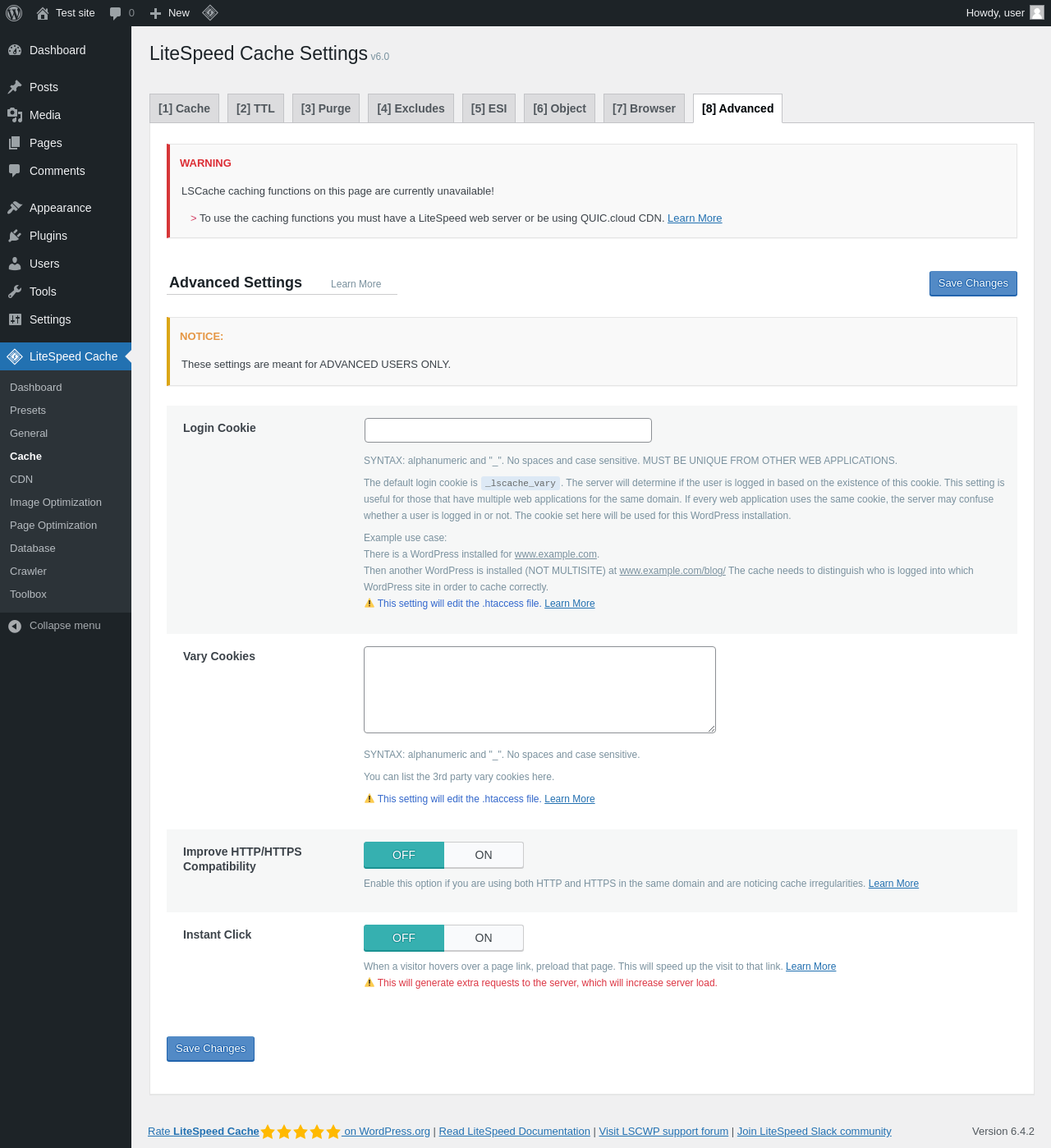Open LiteSpeed diamond icon in admin bar
Screen dimensions: 1051x1148
[210, 12]
